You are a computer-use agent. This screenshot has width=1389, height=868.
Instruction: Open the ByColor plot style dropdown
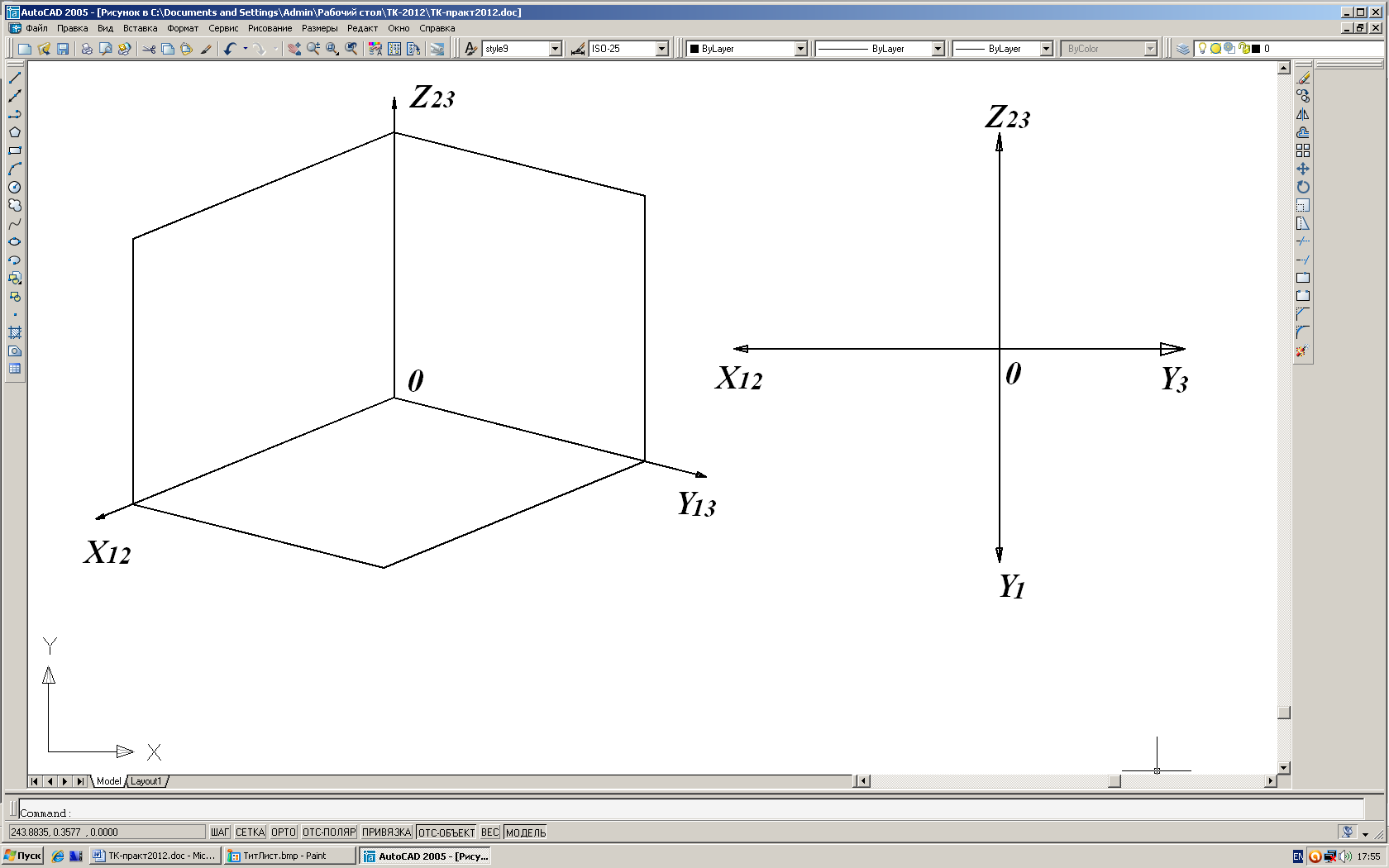(1150, 49)
